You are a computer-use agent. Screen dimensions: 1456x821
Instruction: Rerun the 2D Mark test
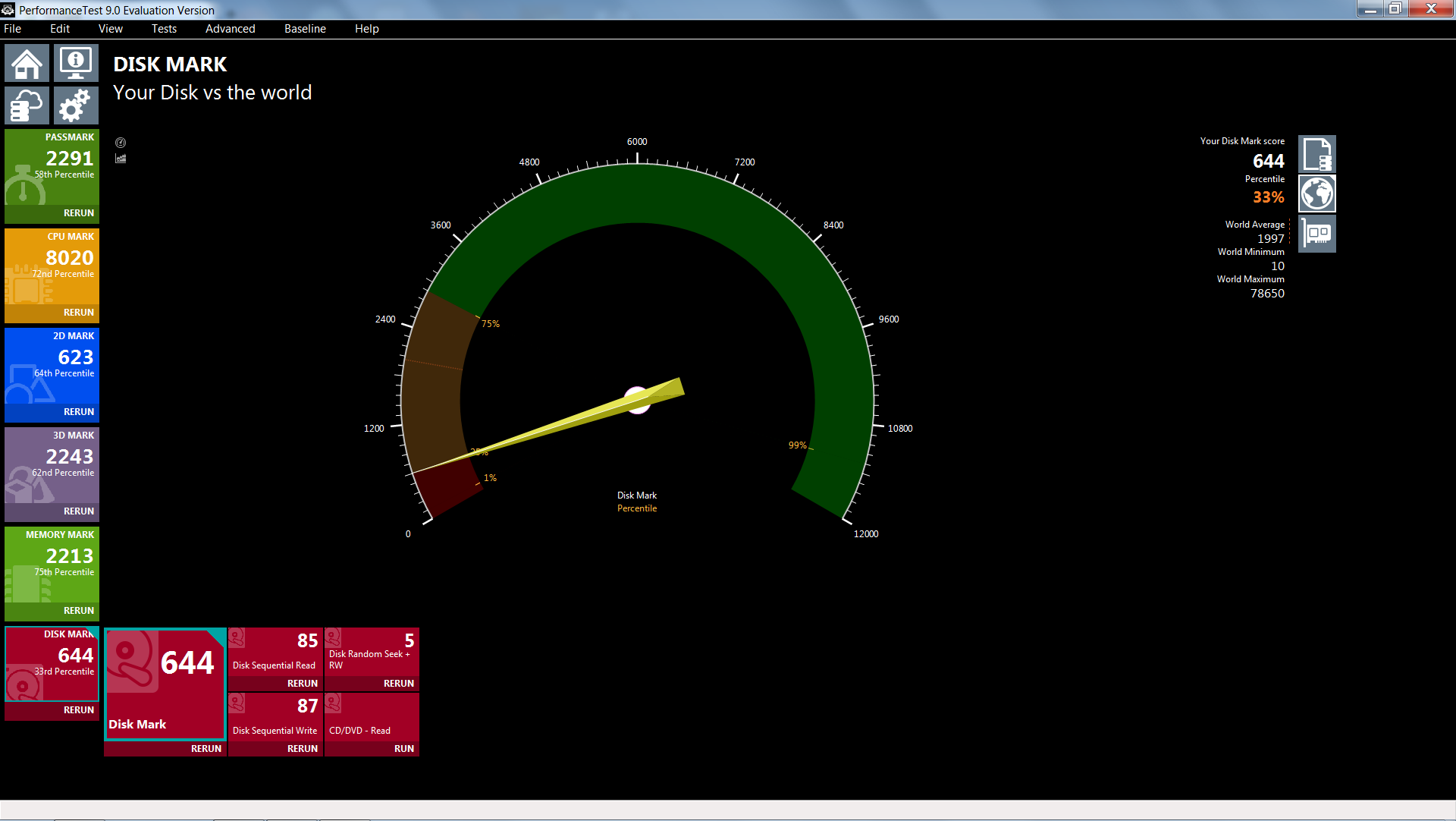pos(79,412)
